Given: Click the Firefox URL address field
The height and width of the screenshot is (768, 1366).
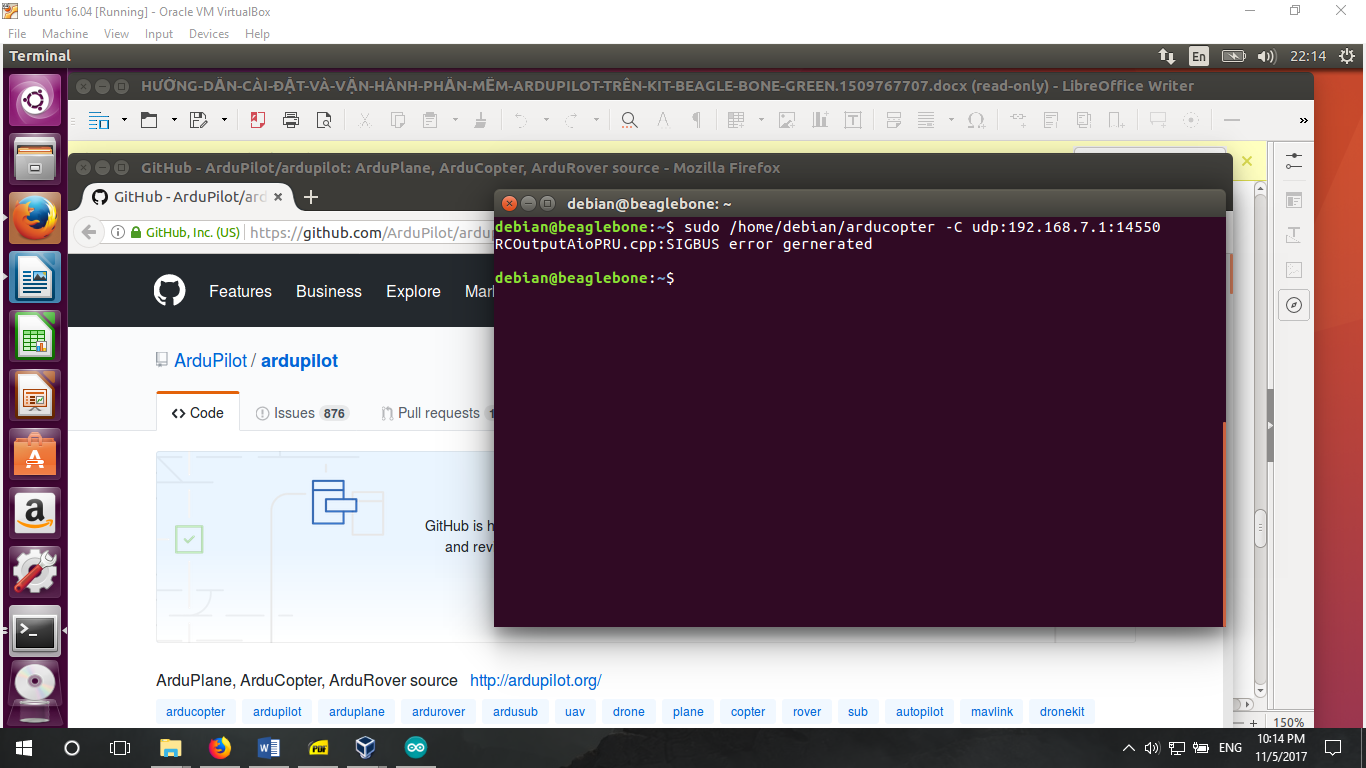Looking at the screenshot, I should coord(370,233).
